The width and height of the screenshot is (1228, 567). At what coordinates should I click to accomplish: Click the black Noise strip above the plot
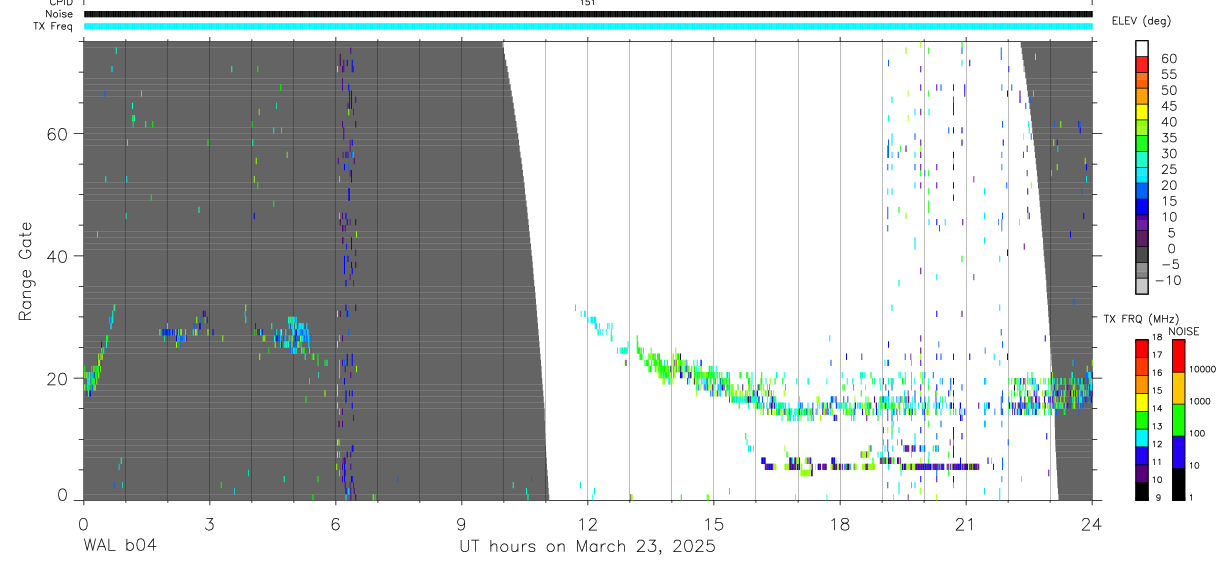[x=588, y=14]
